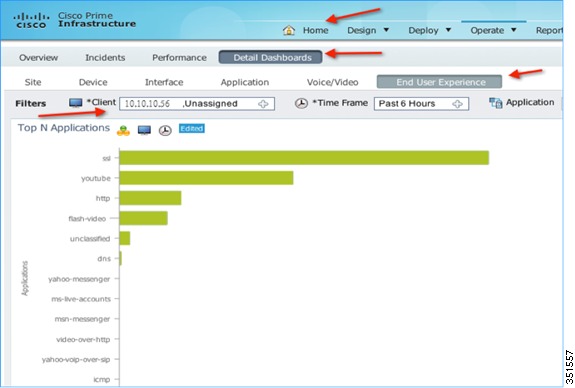Click the Application filter label

pyautogui.click(x=530, y=103)
